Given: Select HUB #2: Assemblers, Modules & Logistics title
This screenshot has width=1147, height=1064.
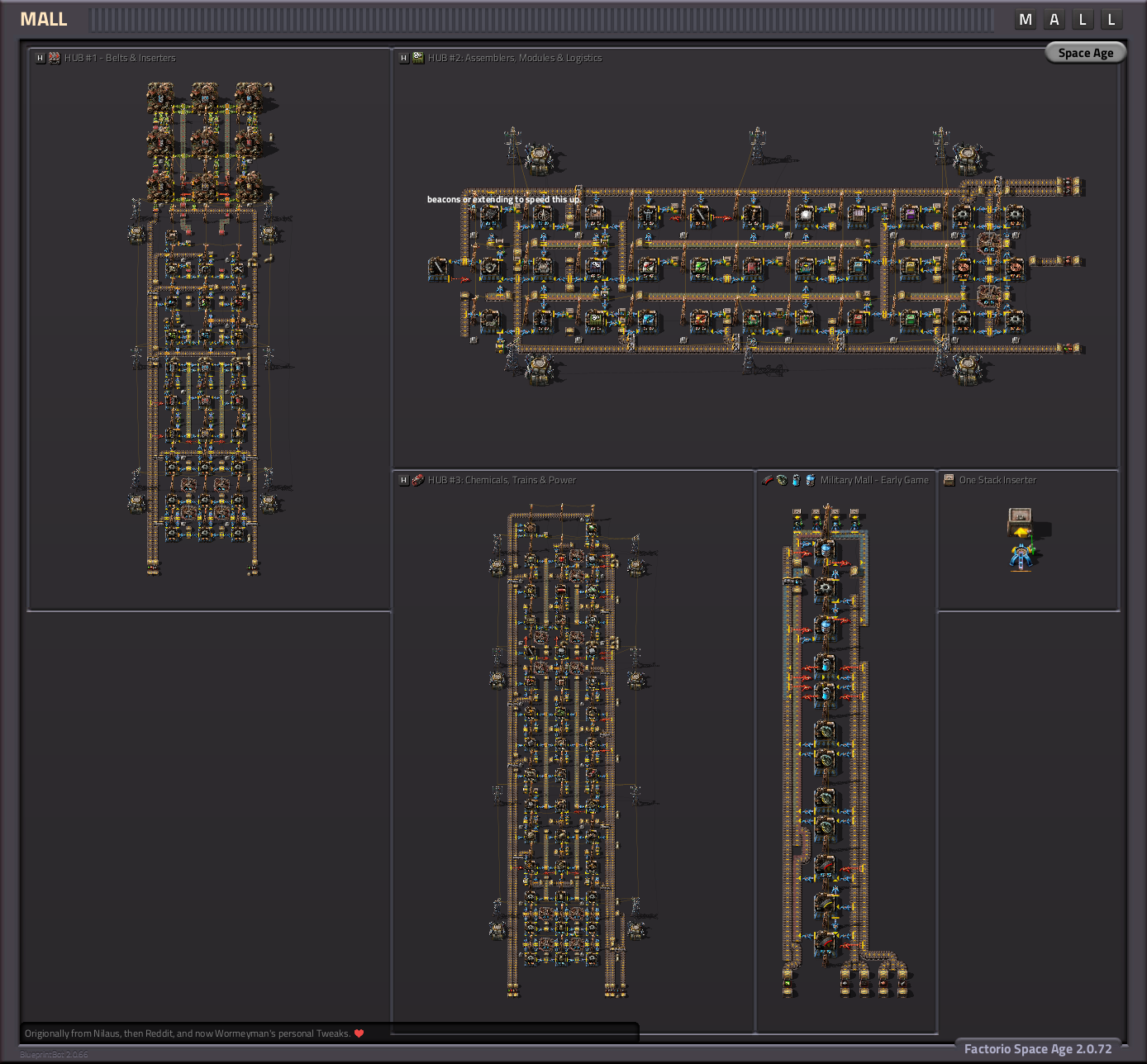Looking at the screenshot, I should coord(515,59).
